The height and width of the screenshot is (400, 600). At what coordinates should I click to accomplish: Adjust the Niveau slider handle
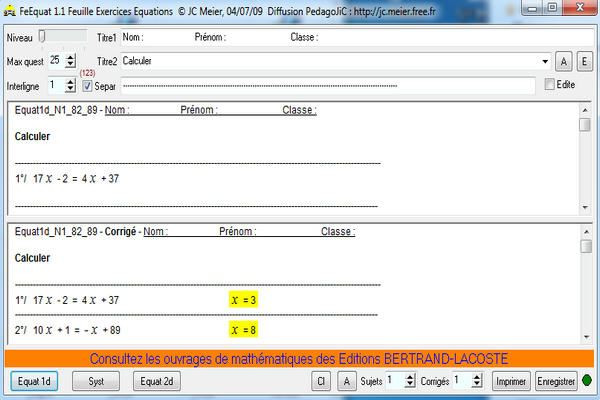42,37
